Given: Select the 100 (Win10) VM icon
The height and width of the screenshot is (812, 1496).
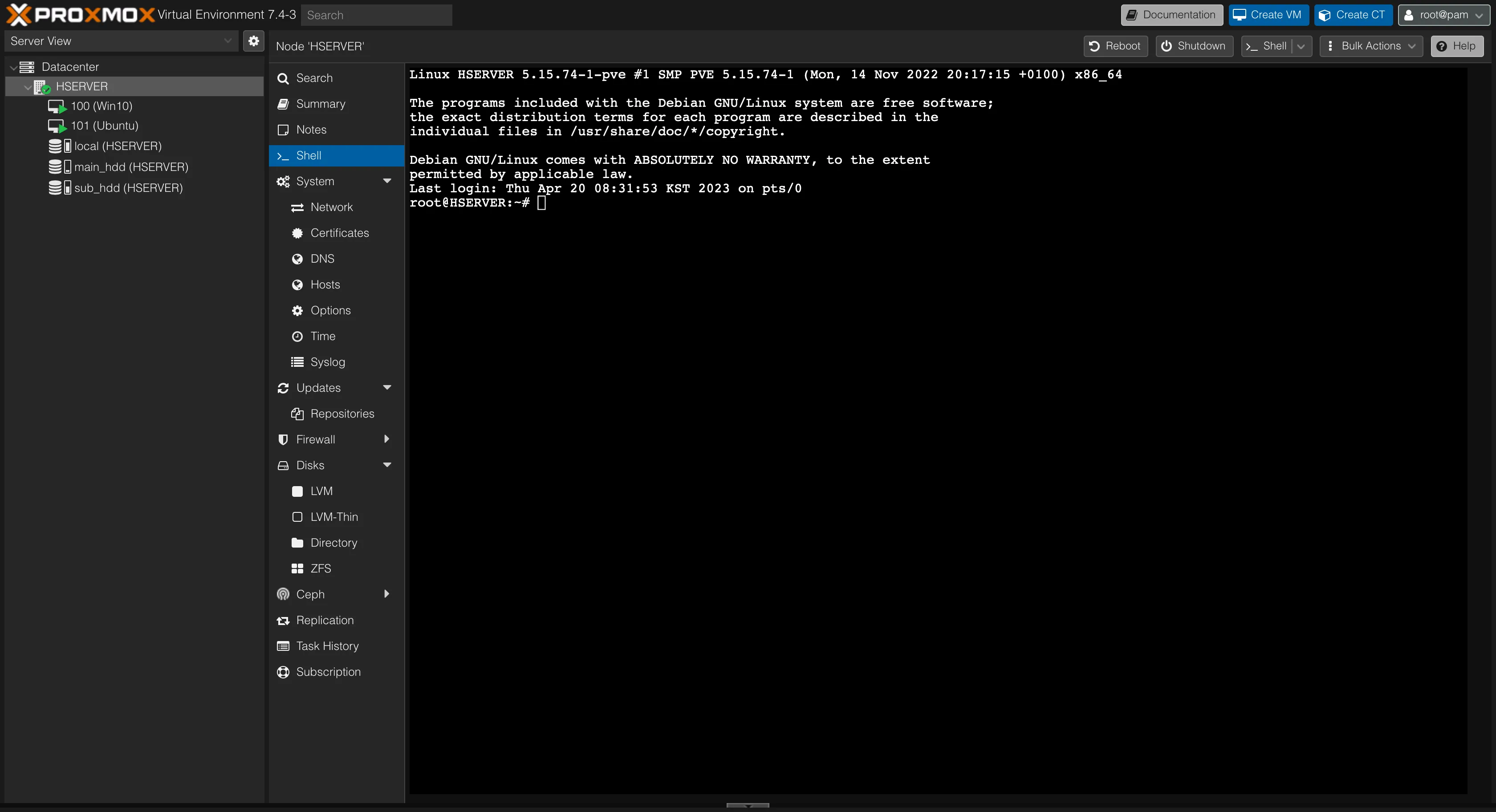Looking at the screenshot, I should point(57,106).
